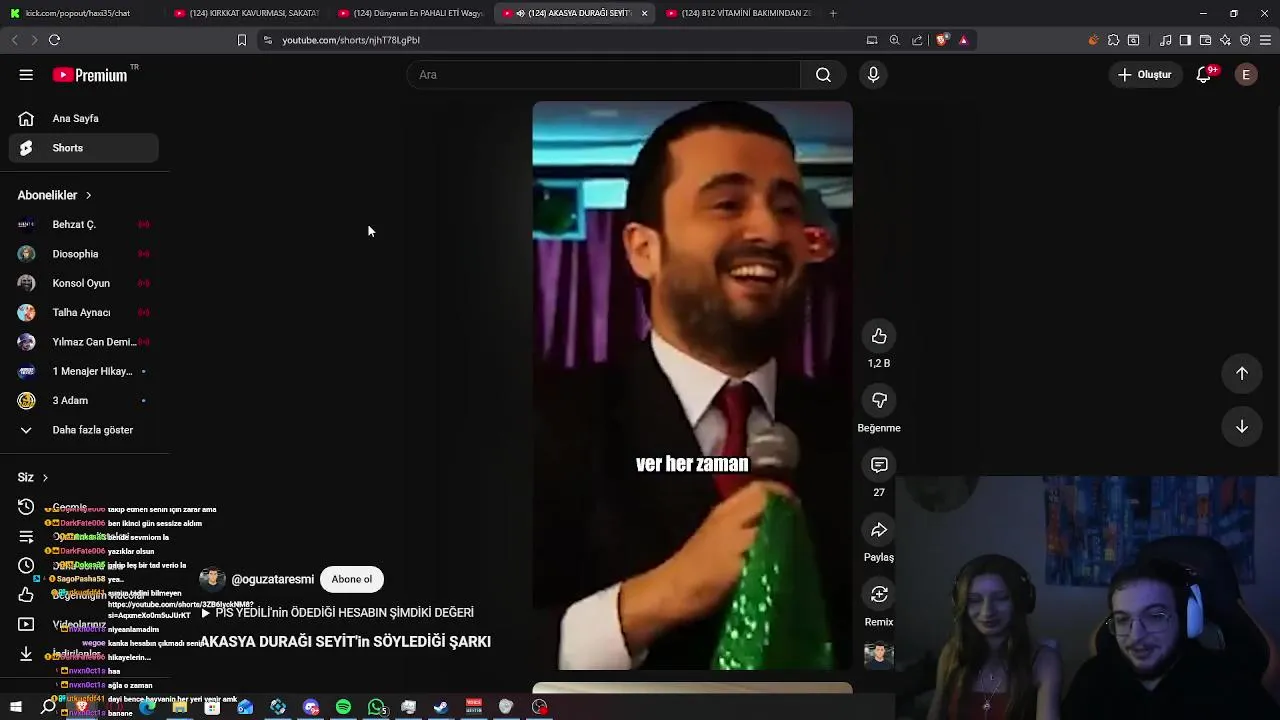This screenshot has width=1280, height=720.
Task: Switch to KIRKKAT KAVURMASI tab
Action: click(246, 13)
